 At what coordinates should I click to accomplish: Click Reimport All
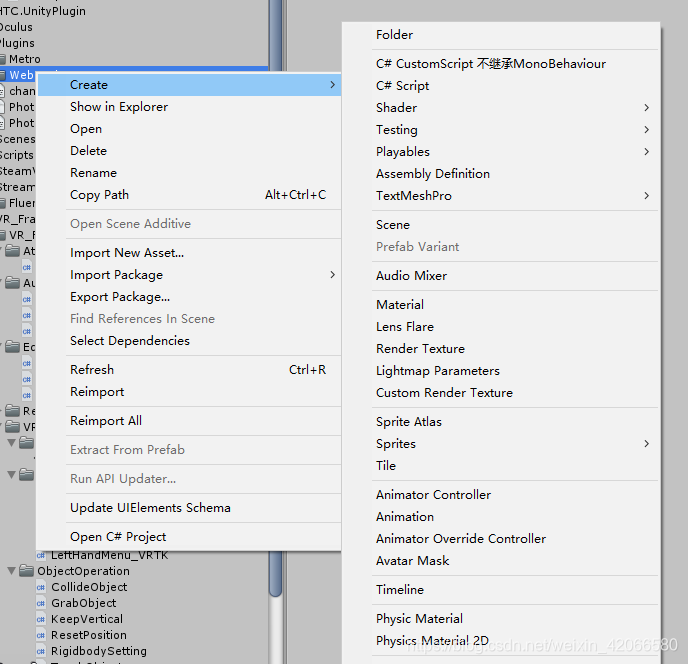[x=190, y=420]
